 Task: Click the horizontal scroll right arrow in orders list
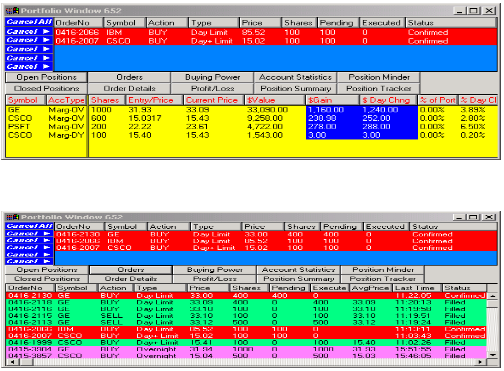(x=480, y=362)
